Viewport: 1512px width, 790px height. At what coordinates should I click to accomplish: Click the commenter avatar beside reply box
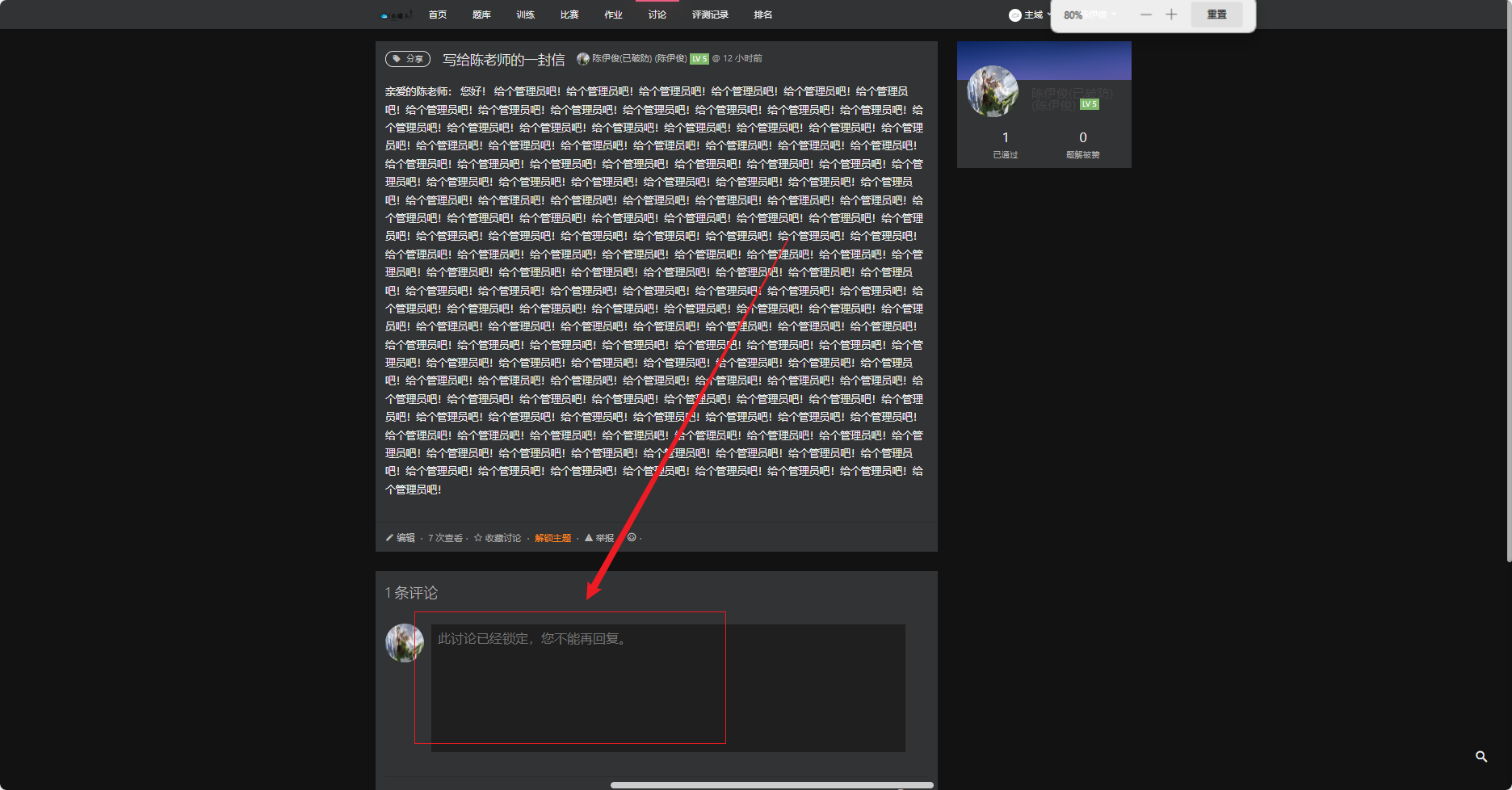pos(405,643)
